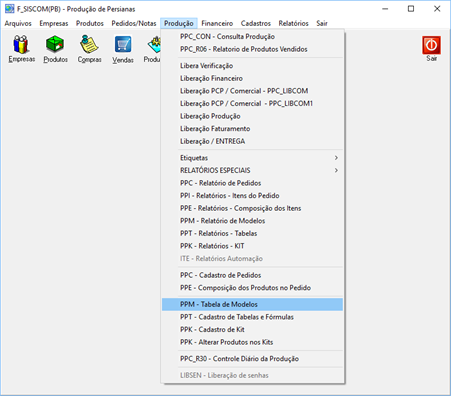Click the partially hidden Produção toolbar icon
Image resolution: width=451 pixels, height=396 pixels.
coord(152,49)
